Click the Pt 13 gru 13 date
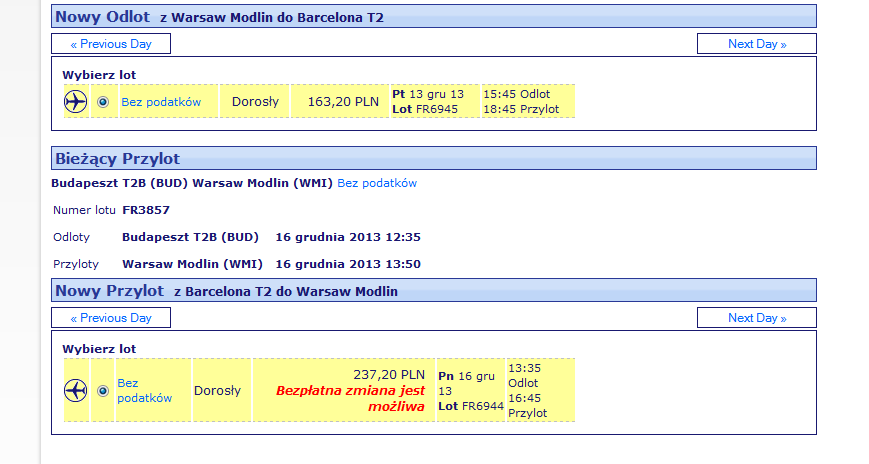 click(x=428, y=94)
